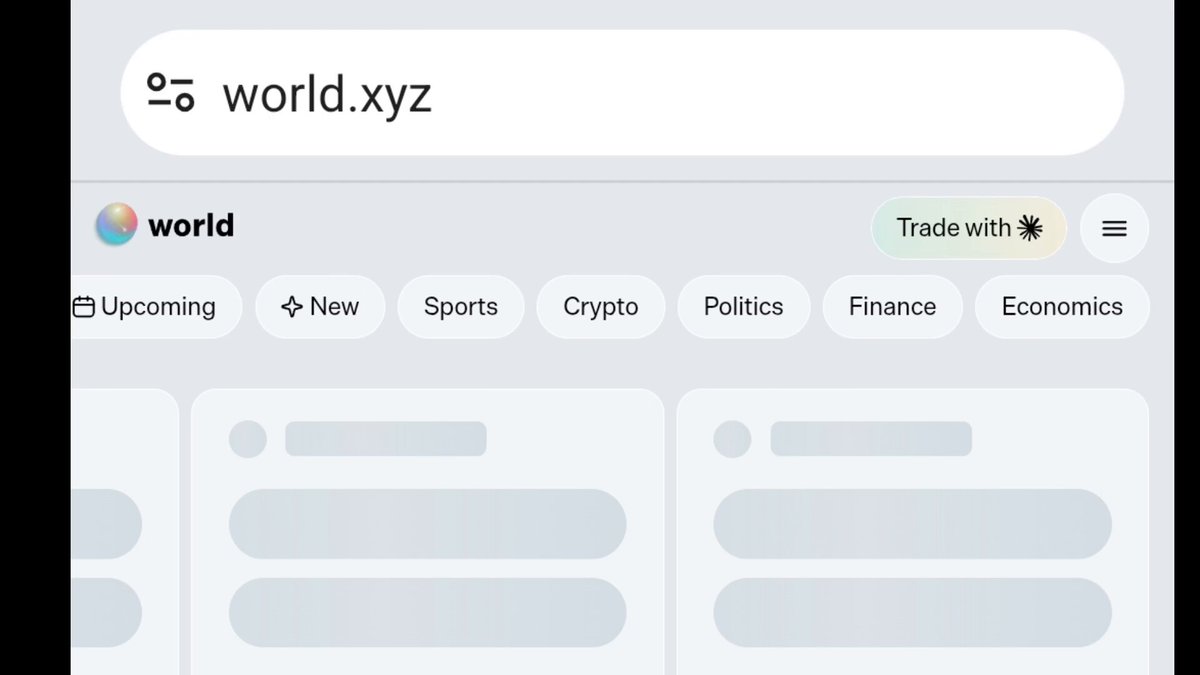Go home via the world wordmark
Screen dimensions: 1200x675
point(191,226)
